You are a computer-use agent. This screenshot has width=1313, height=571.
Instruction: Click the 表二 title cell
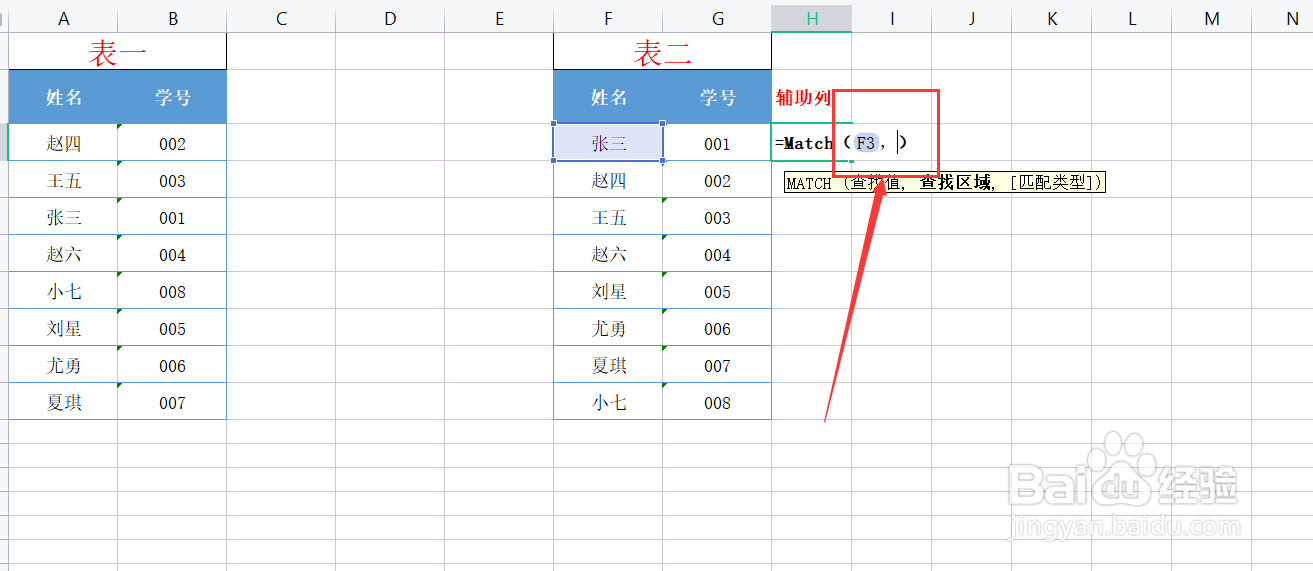coord(662,52)
